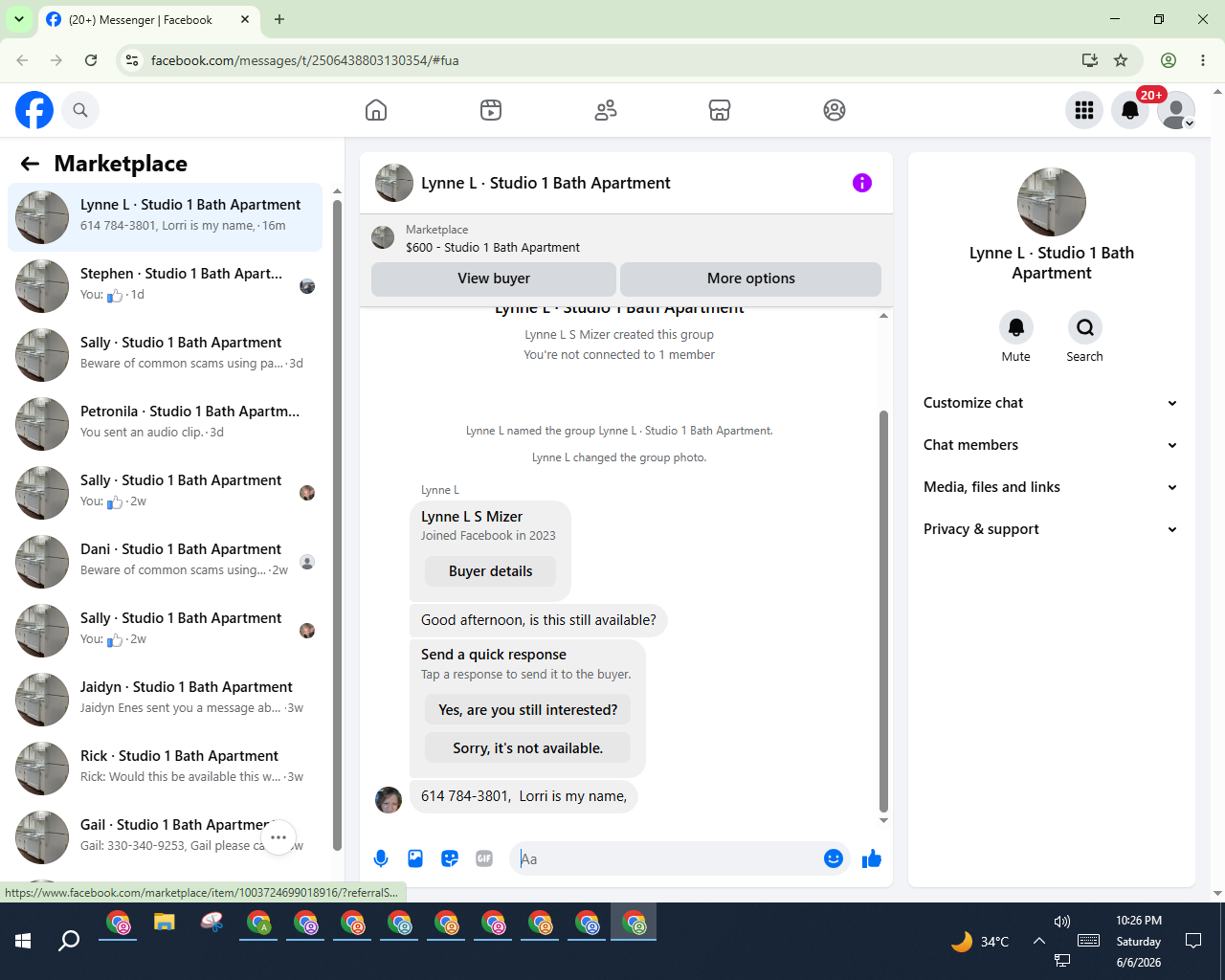The height and width of the screenshot is (980, 1225).
Task: Open the Marketplace storefront icon
Action: [x=720, y=110]
